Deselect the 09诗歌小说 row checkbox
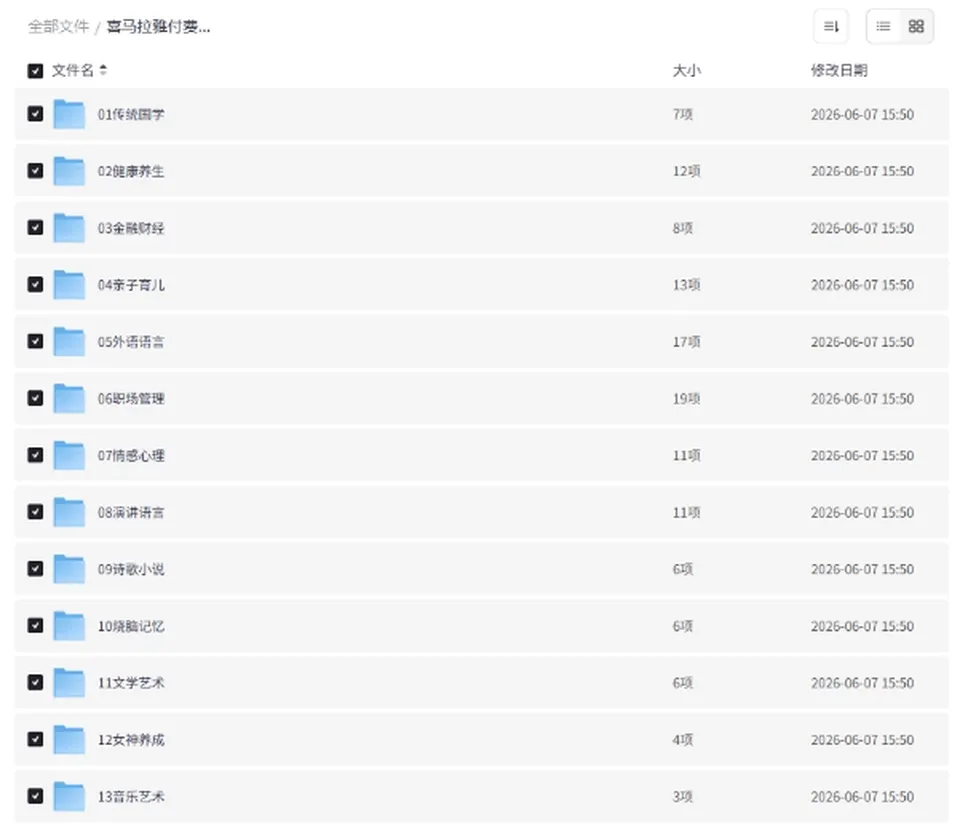The height and width of the screenshot is (831, 960). point(36,568)
